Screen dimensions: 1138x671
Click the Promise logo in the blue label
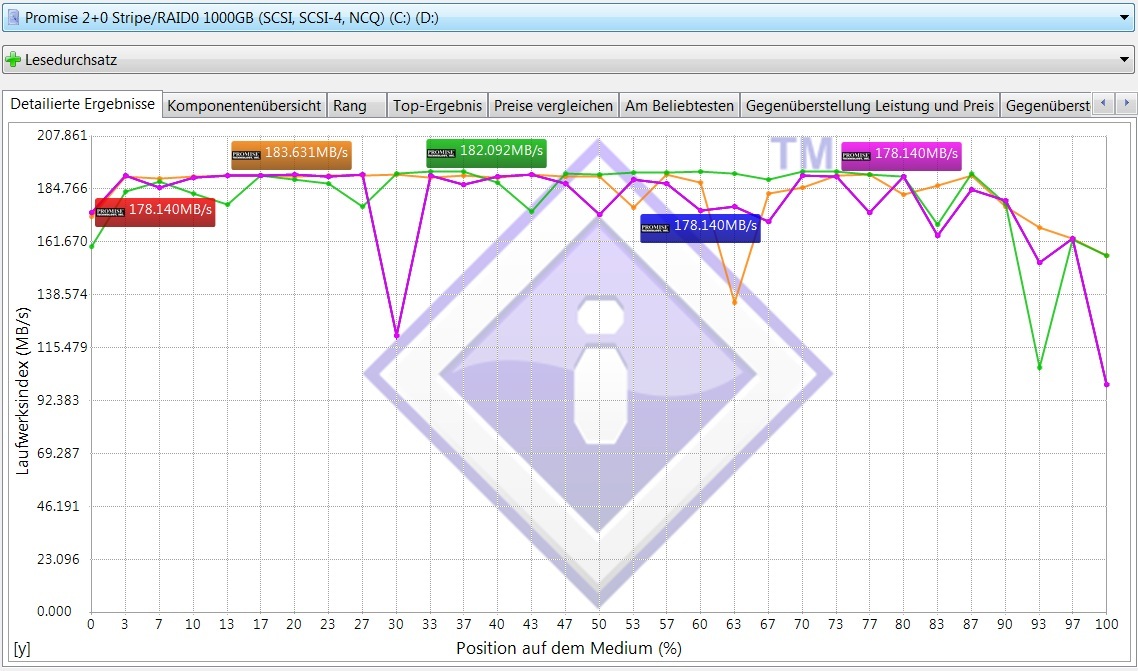pyautogui.click(x=655, y=227)
